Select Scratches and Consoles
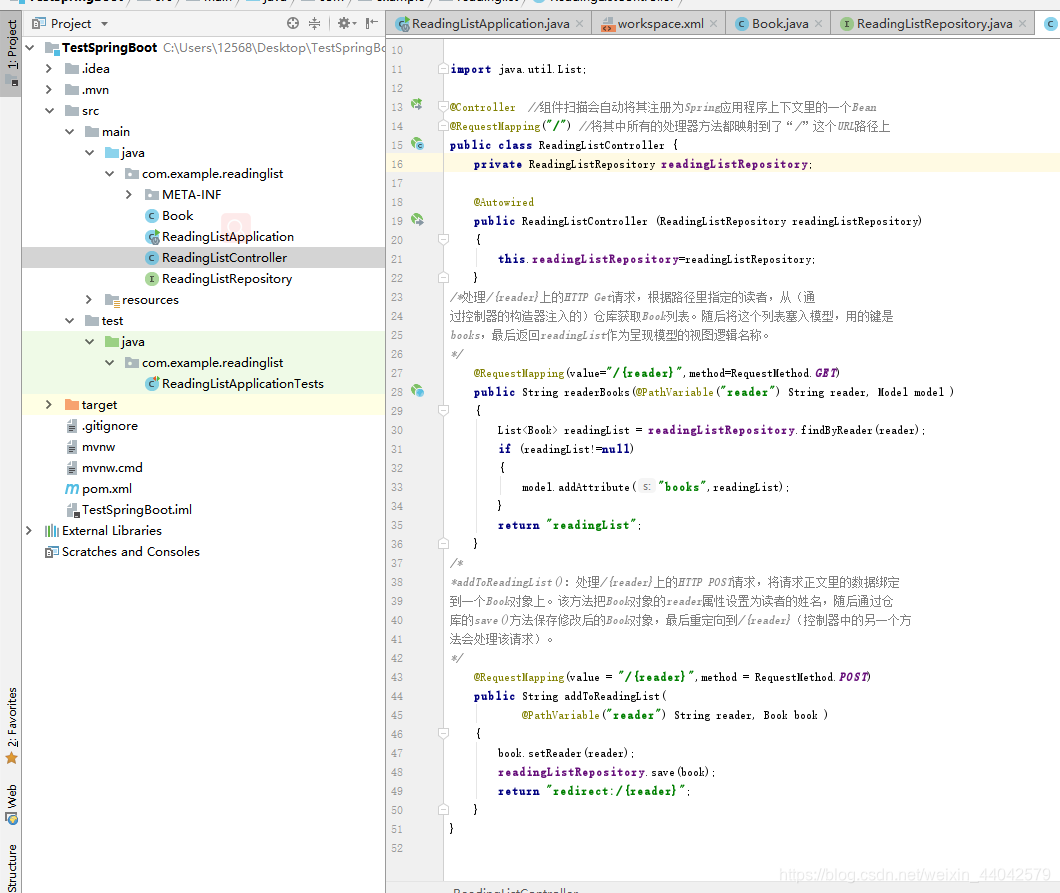Image resolution: width=1060 pixels, height=893 pixels. (x=130, y=552)
